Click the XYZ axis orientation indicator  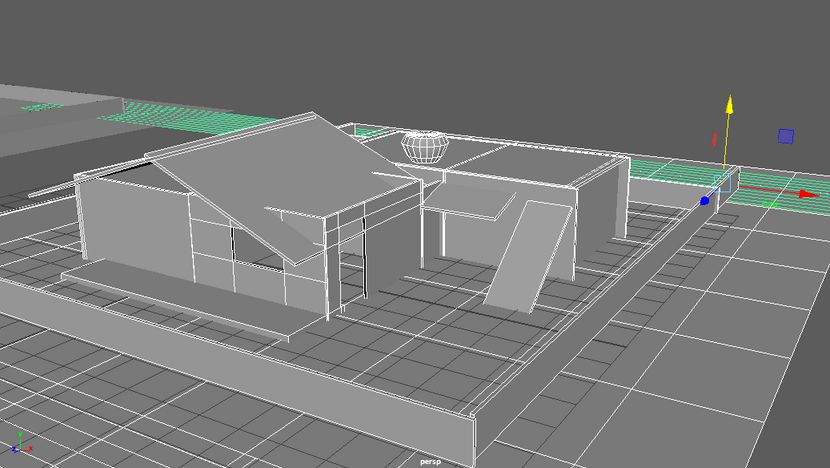click(21, 444)
